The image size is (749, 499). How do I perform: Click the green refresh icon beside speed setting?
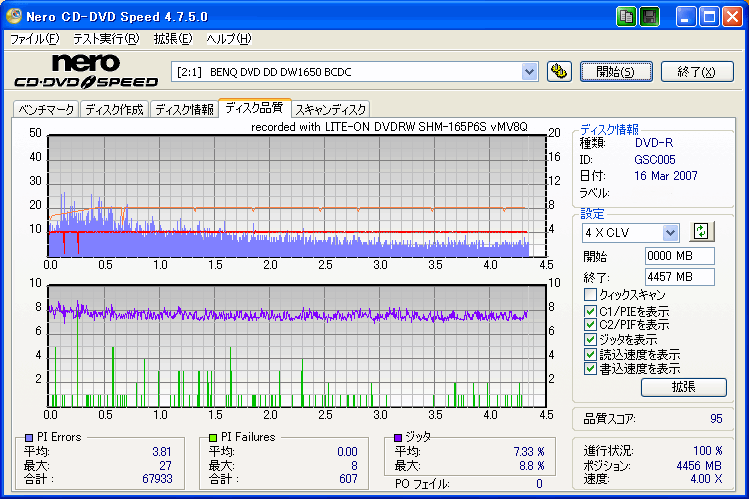click(701, 232)
